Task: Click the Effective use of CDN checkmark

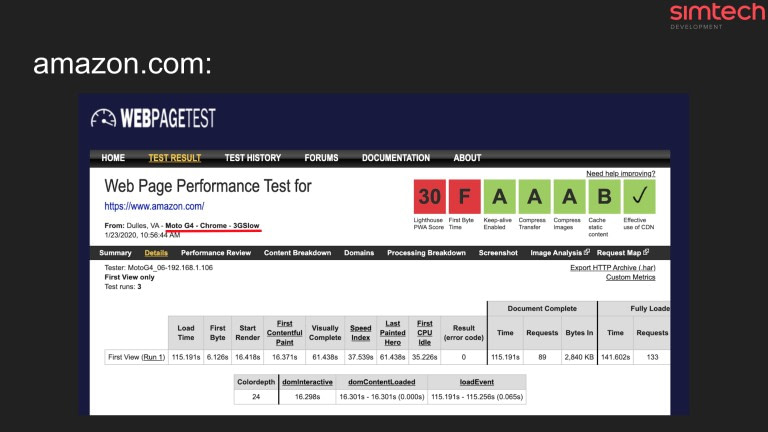Action: tap(639, 197)
